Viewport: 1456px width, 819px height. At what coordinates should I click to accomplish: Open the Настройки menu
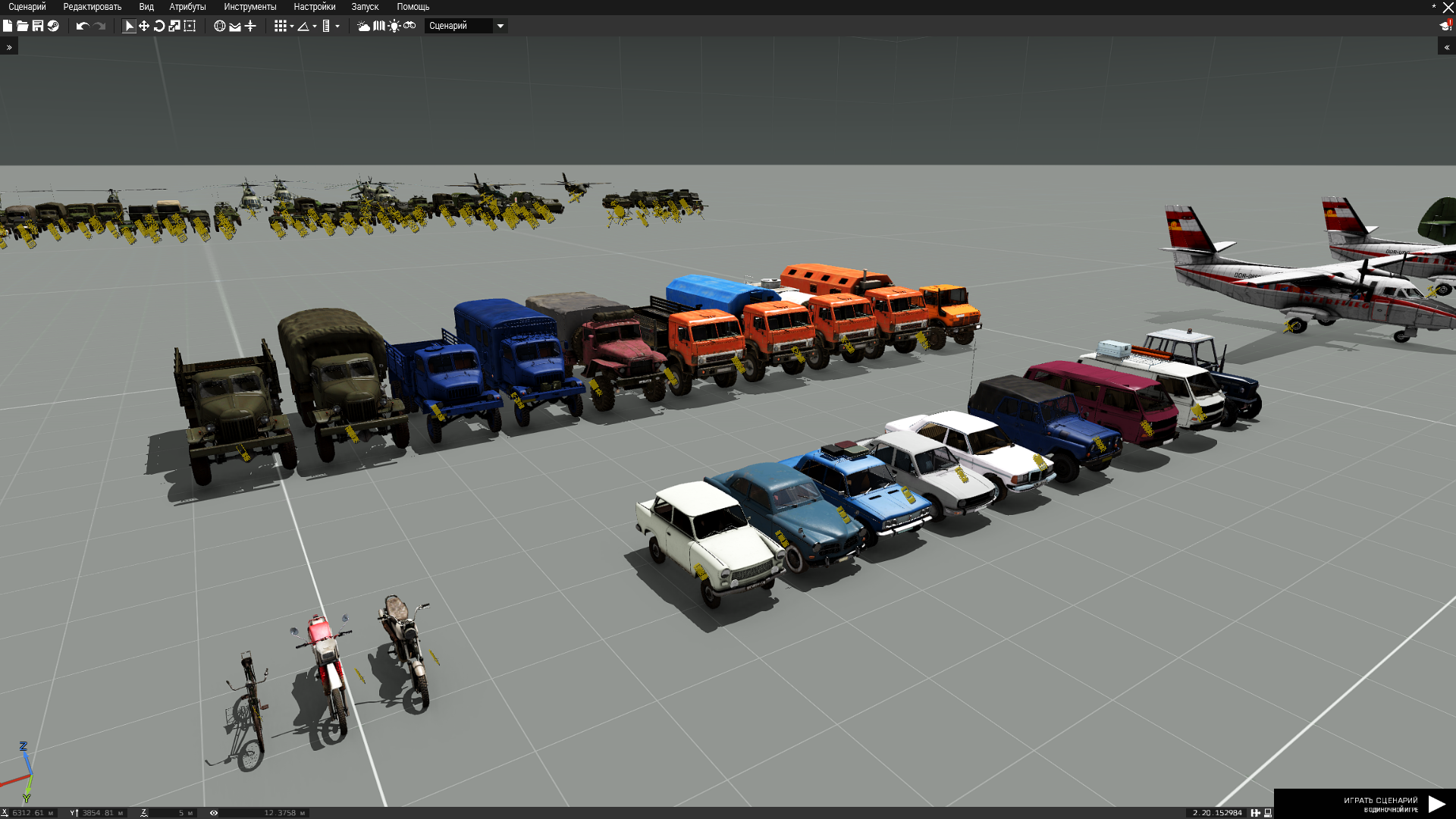315,7
